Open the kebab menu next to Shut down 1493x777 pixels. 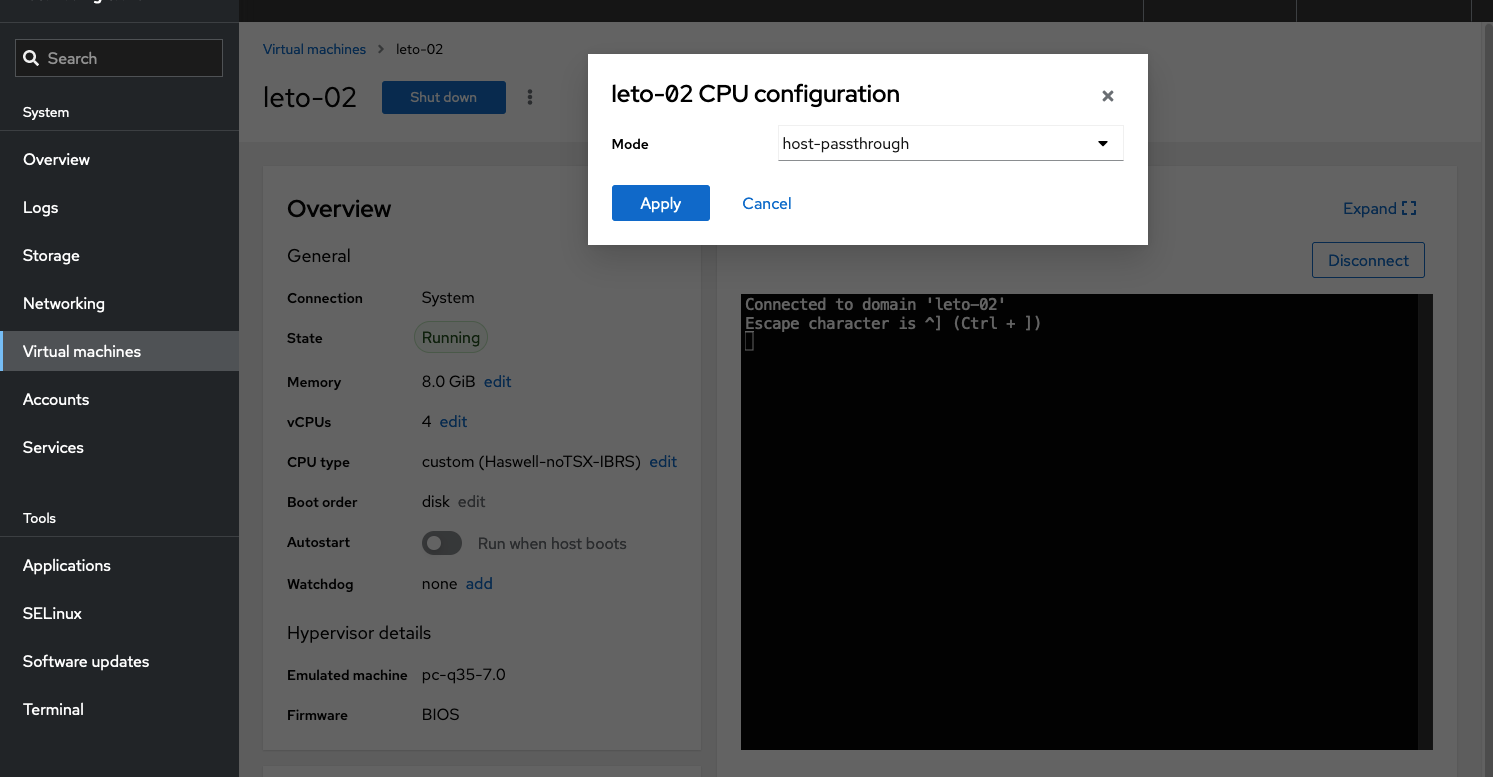point(530,97)
